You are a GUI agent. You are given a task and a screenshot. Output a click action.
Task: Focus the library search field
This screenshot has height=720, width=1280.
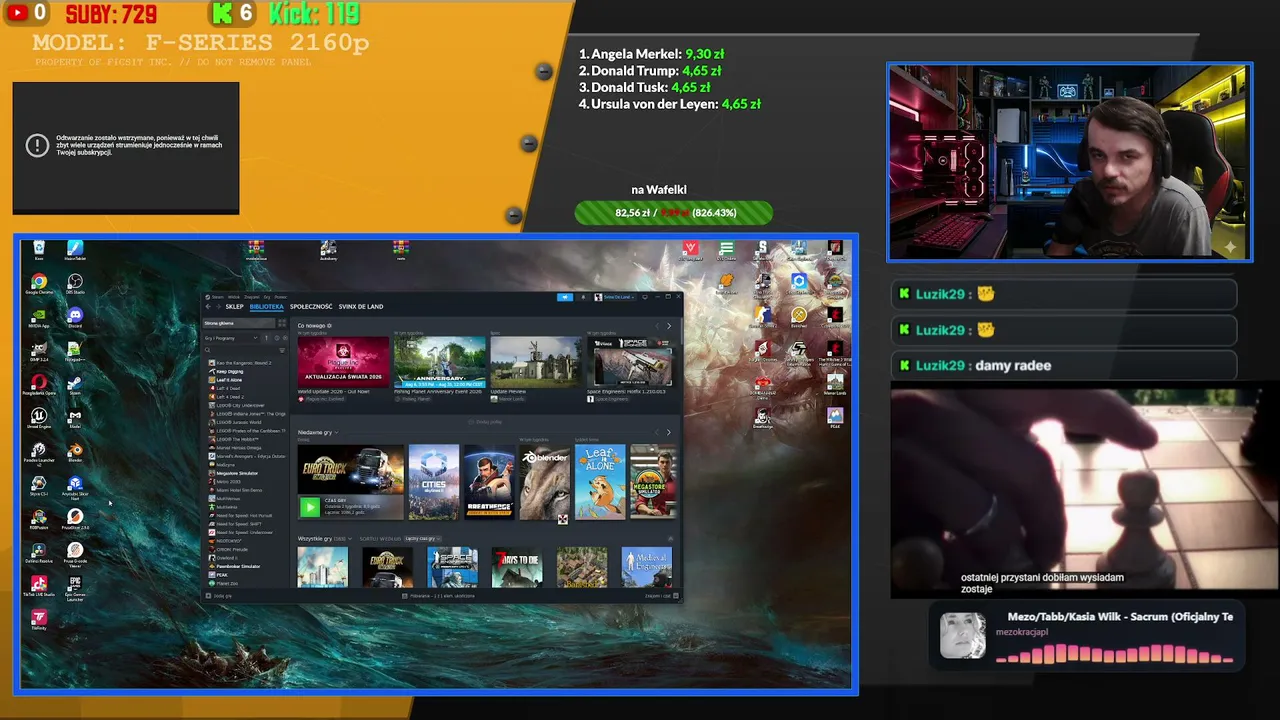tap(239, 350)
